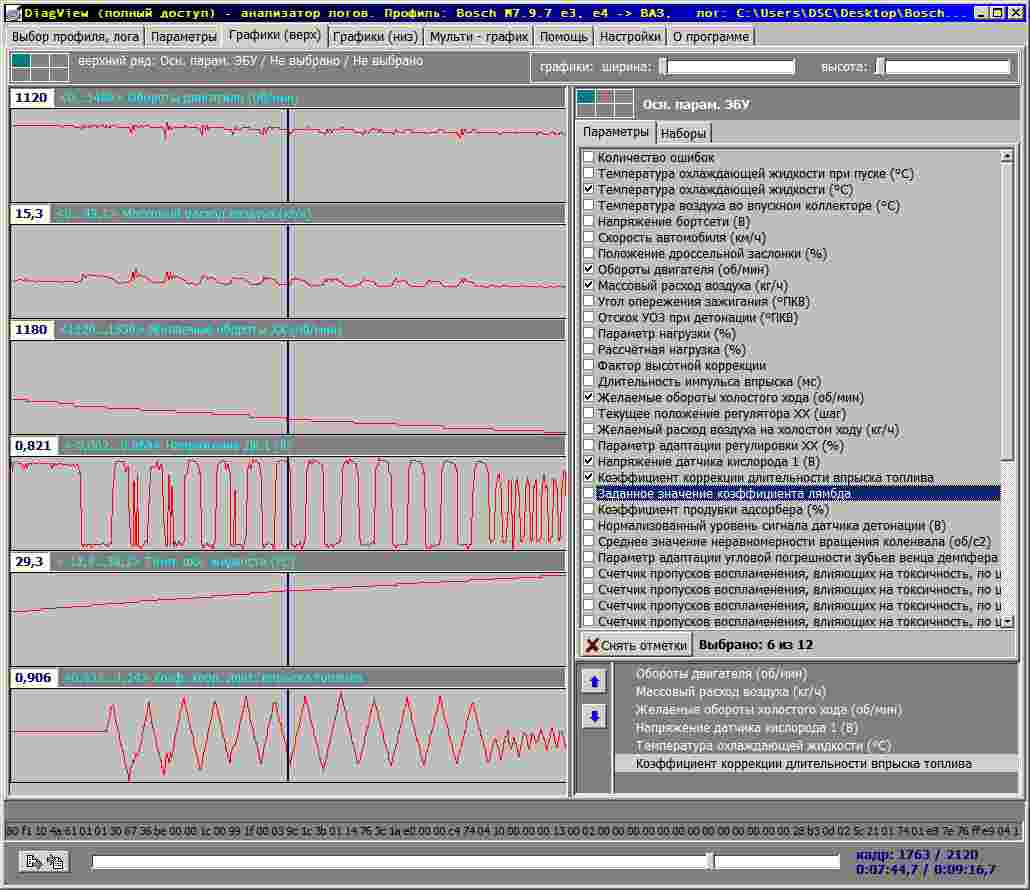Enable the Количество ошибок checkbox
The height and width of the screenshot is (890, 1030).
coord(588,158)
